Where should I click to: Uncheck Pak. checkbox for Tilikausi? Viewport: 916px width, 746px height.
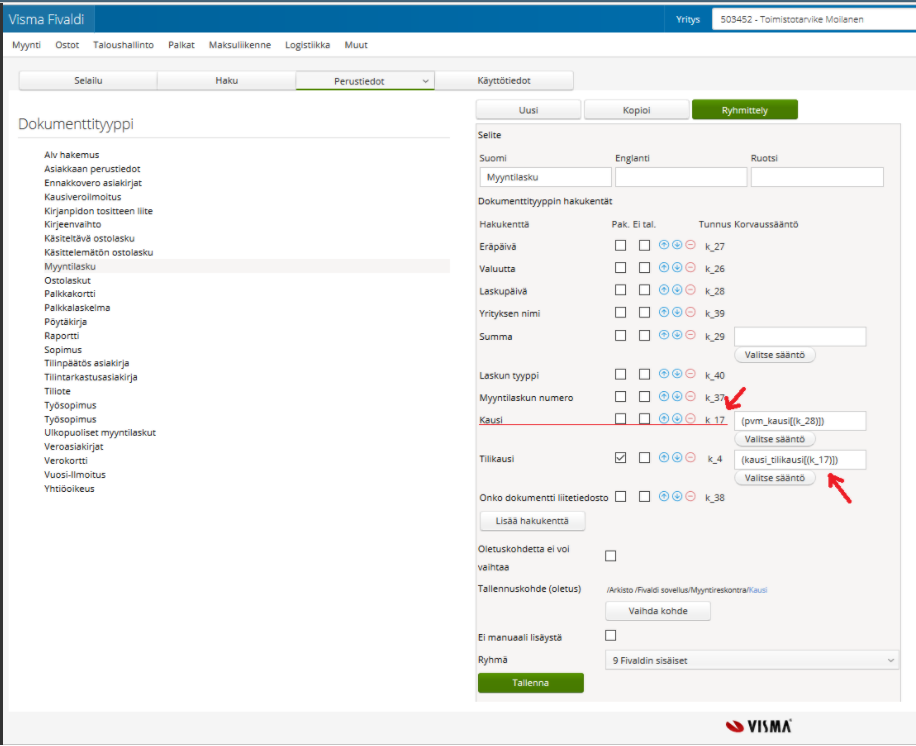click(620, 458)
